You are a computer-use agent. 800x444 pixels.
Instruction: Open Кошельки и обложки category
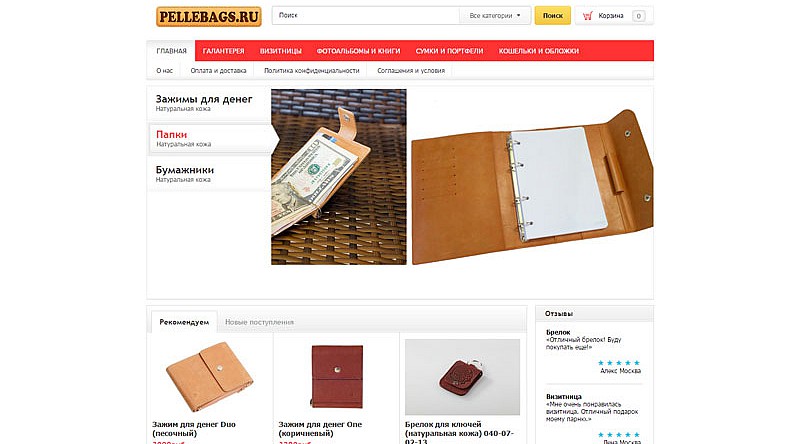click(539, 51)
